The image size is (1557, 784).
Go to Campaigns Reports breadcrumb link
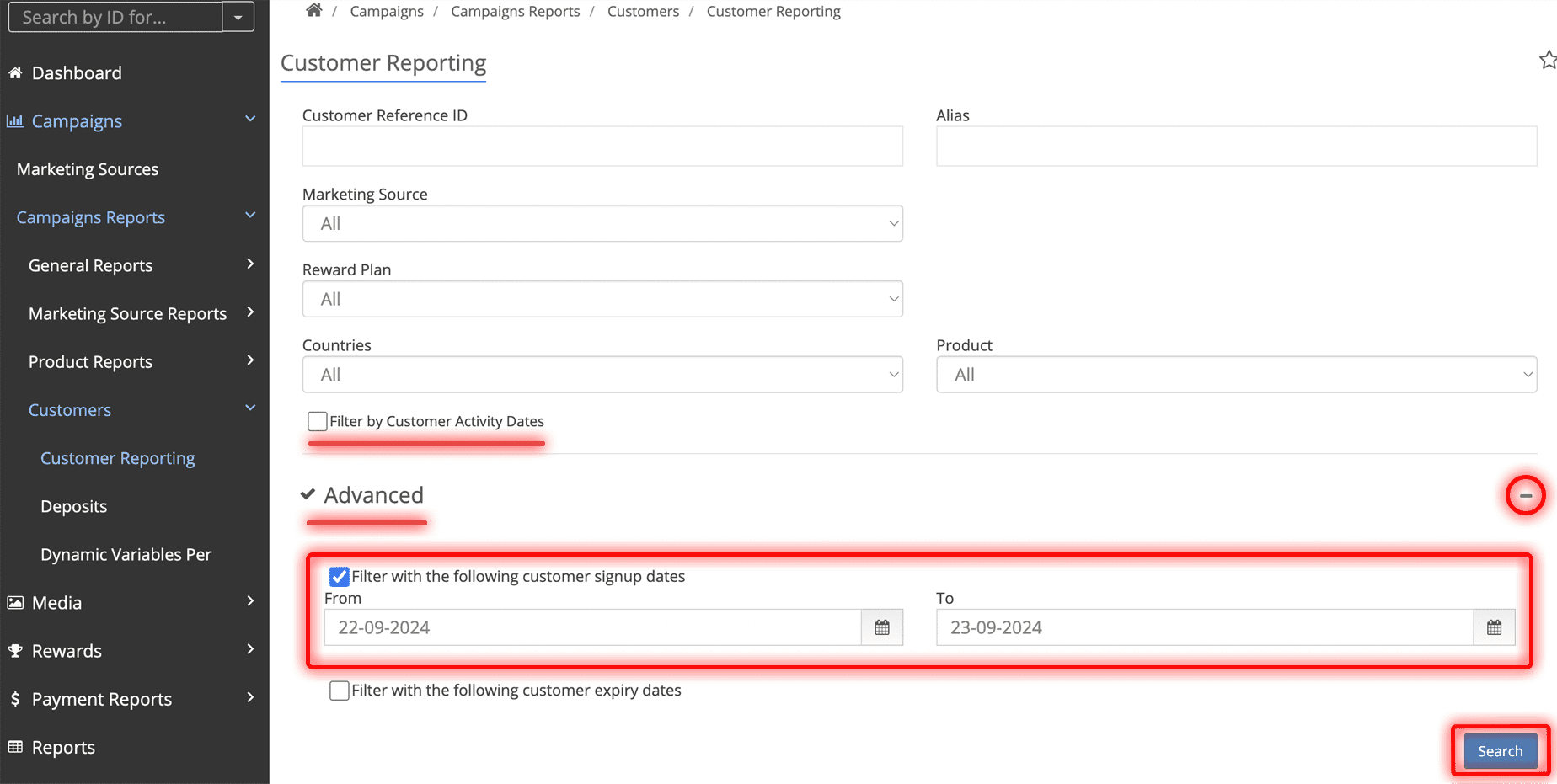click(515, 12)
